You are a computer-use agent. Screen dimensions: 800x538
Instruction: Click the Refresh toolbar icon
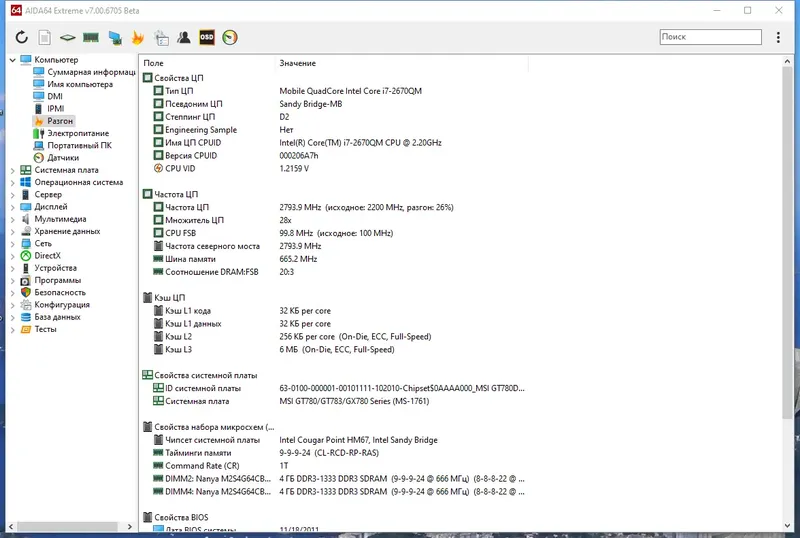tap(21, 37)
